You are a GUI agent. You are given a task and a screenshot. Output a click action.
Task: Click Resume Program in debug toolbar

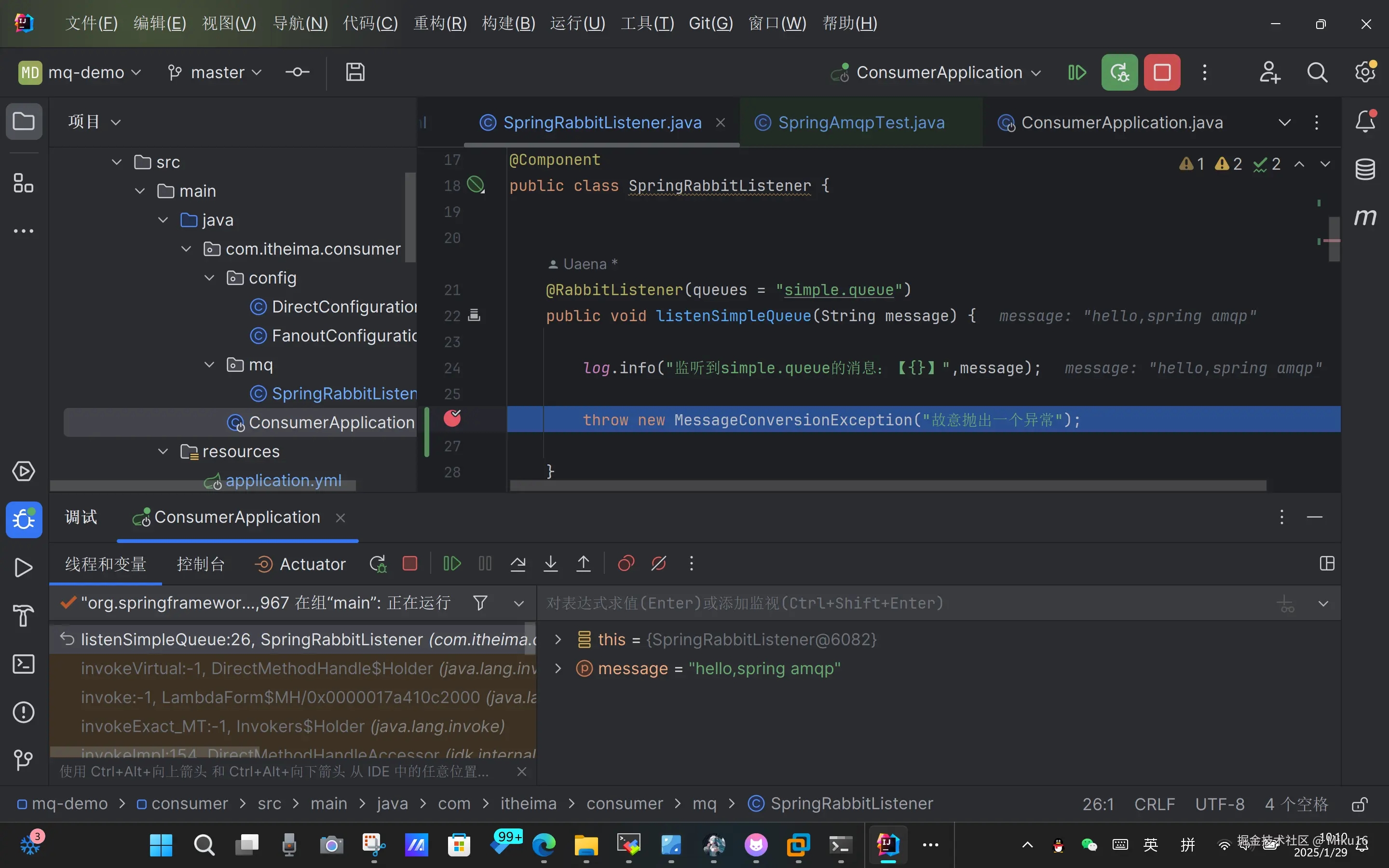452,564
